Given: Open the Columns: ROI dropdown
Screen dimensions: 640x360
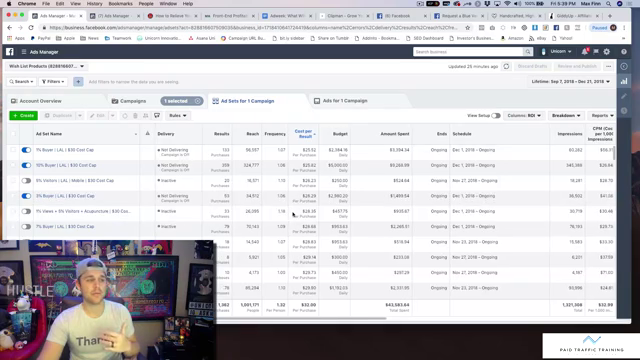Looking at the screenshot, I should point(524,116).
